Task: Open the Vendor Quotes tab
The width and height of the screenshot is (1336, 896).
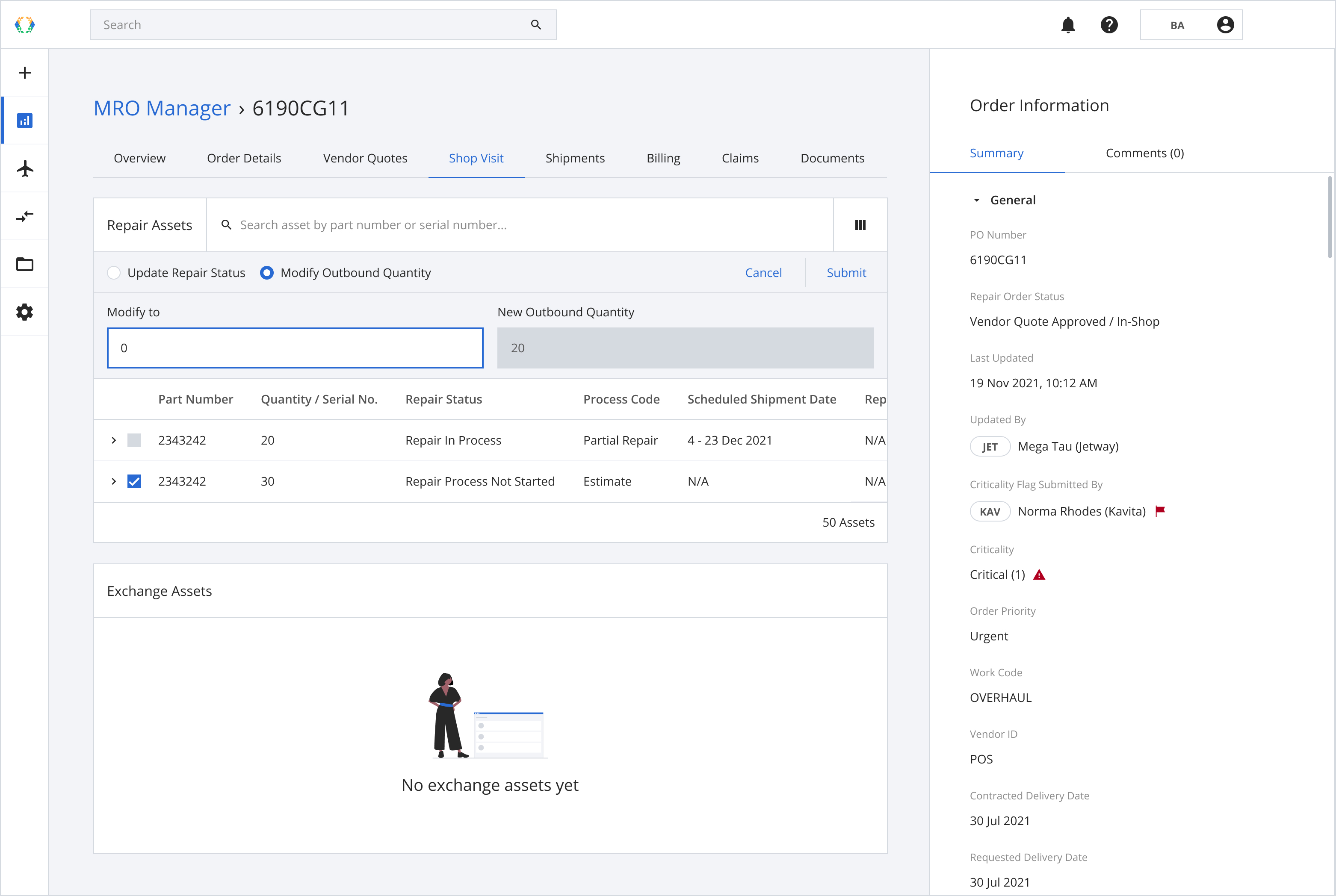Action: click(365, 158)
